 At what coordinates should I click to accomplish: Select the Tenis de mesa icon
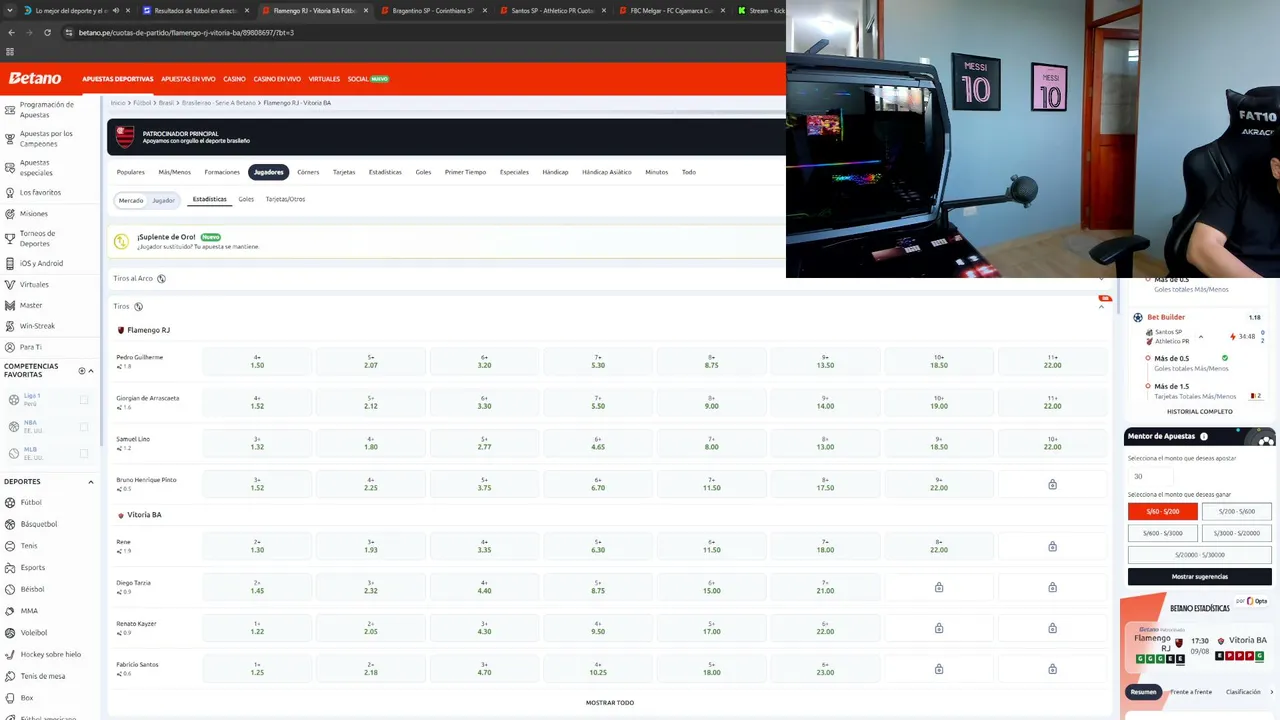(x=9, y=676)
